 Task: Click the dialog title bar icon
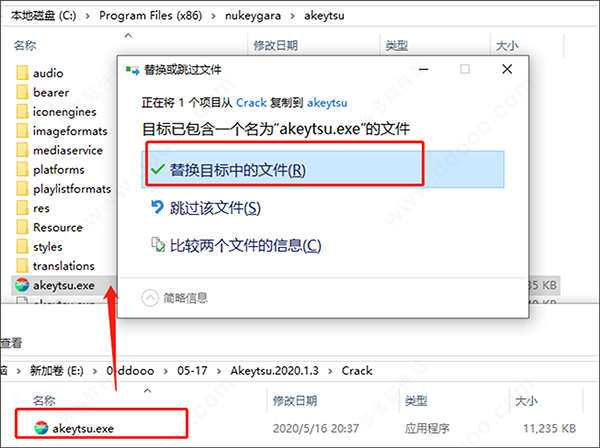[x=131, y=71]
